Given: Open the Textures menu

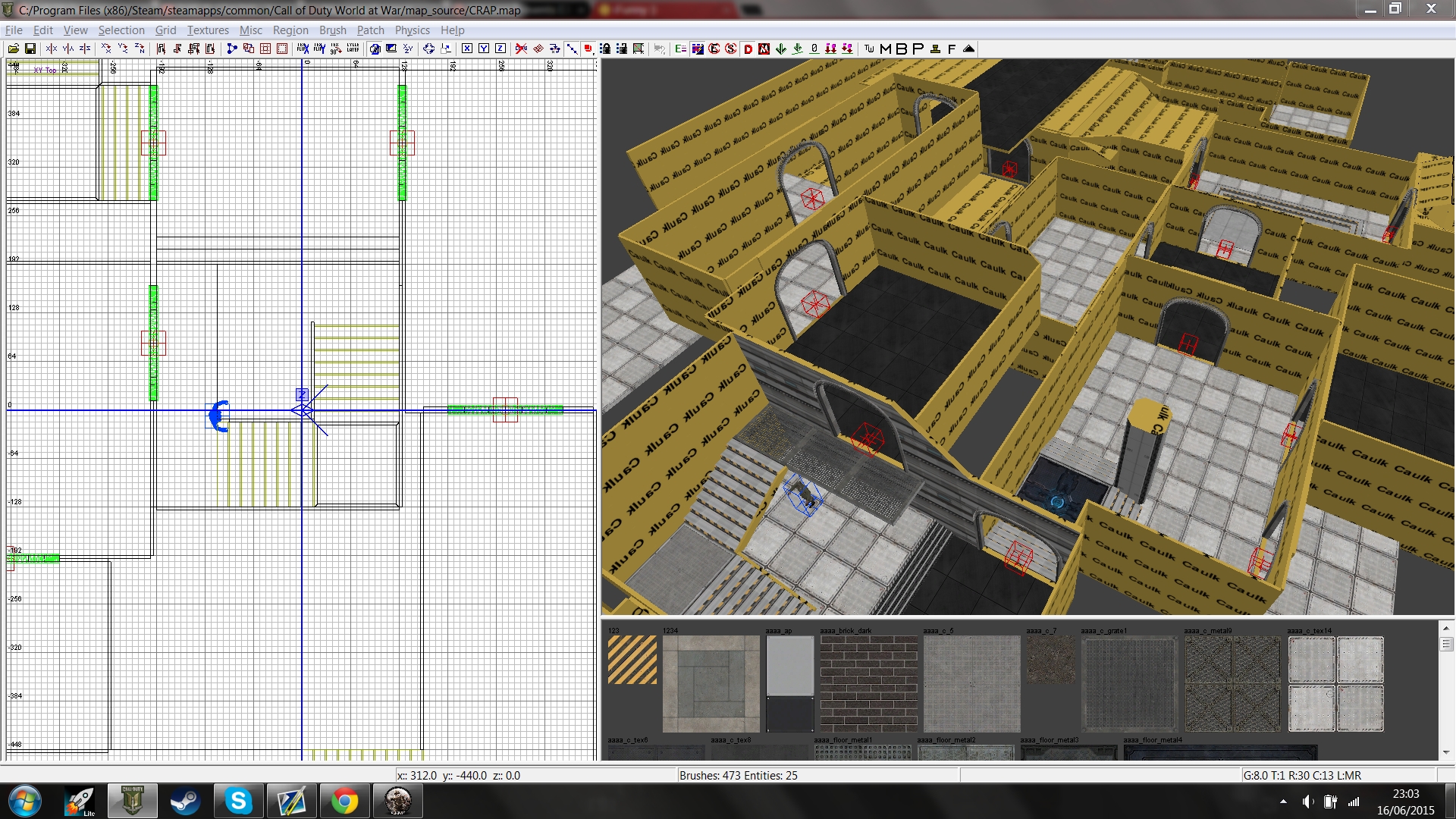Looking at the screenshot, I should (x=208, y=30).
